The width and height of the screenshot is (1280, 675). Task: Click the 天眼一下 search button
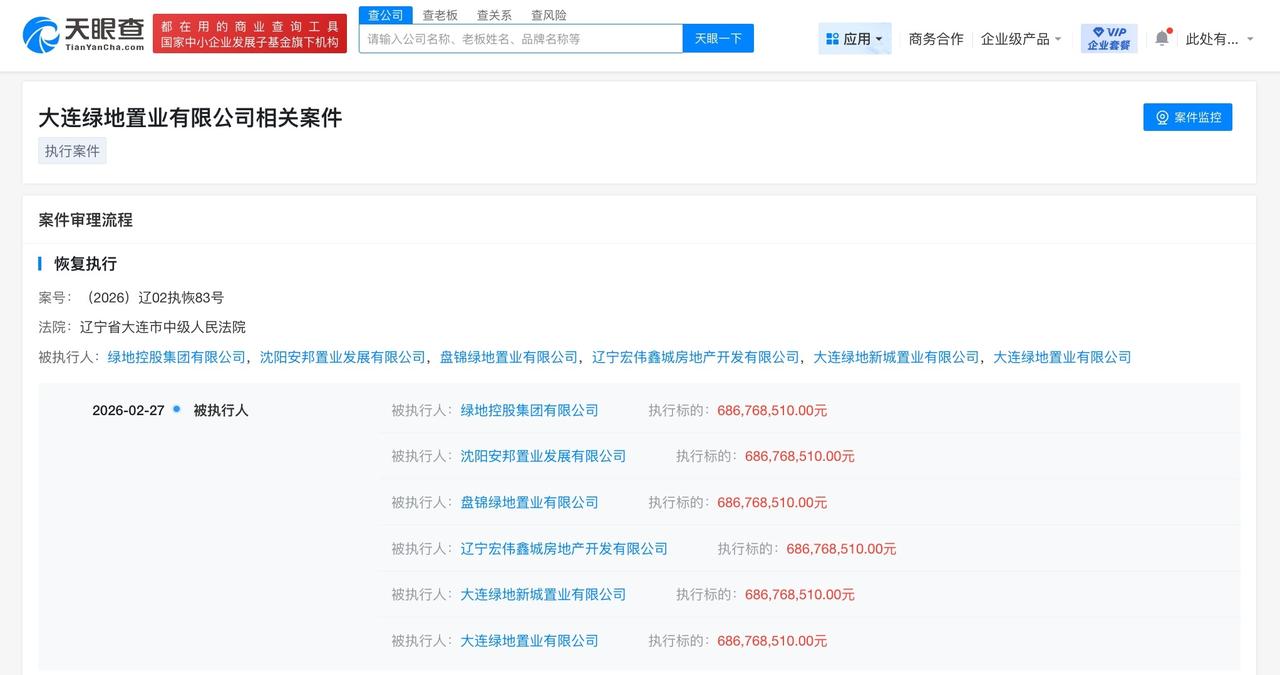pyautogui.click(x=718, y=38)
